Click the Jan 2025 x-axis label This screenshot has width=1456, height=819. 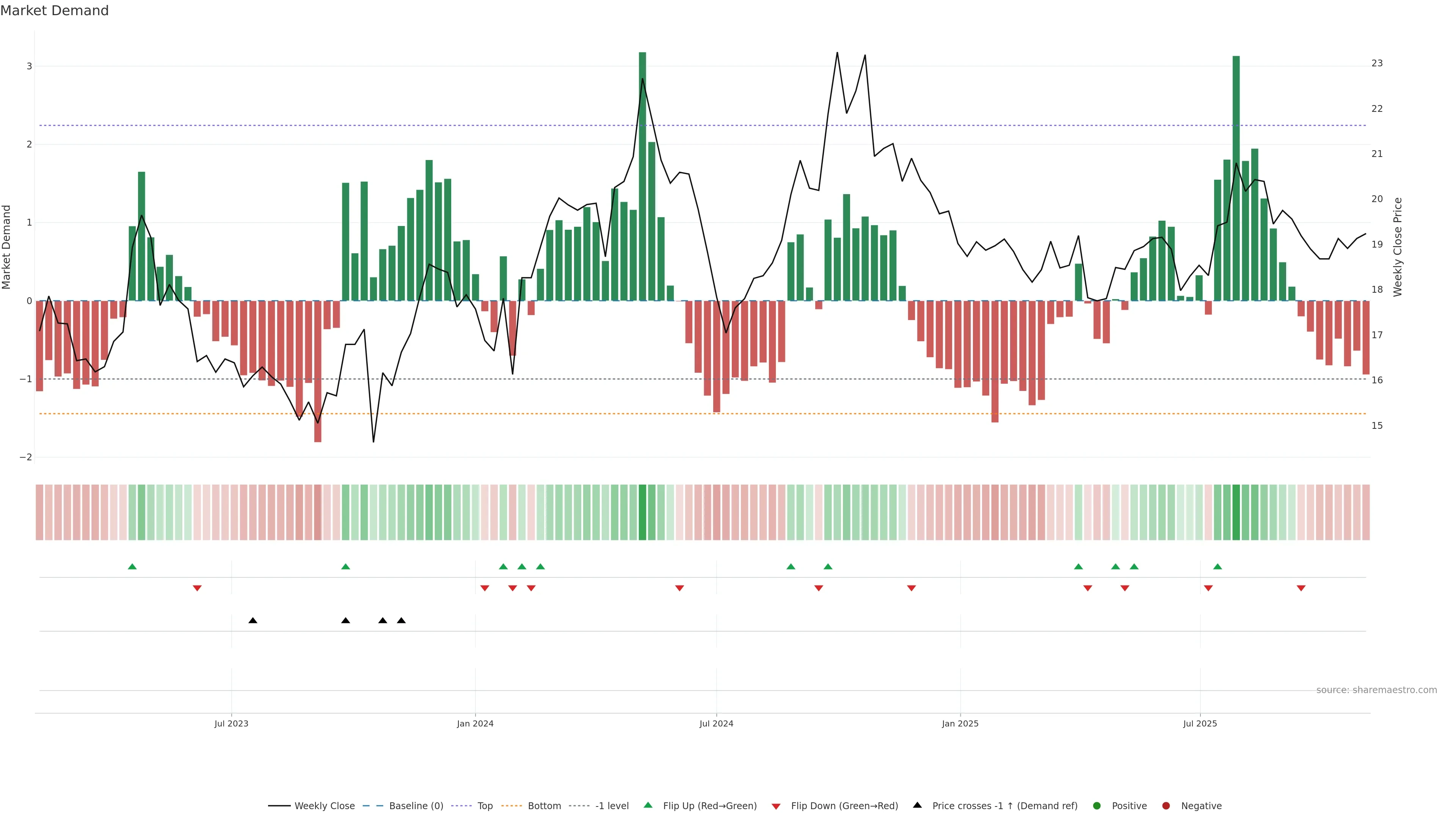click(960, 723)
